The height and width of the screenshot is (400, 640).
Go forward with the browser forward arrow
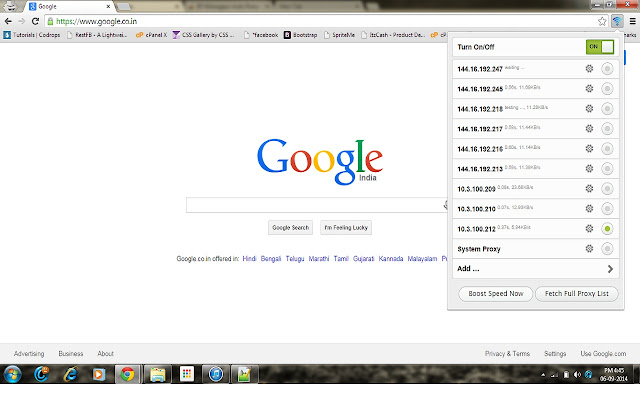[22, 21]
